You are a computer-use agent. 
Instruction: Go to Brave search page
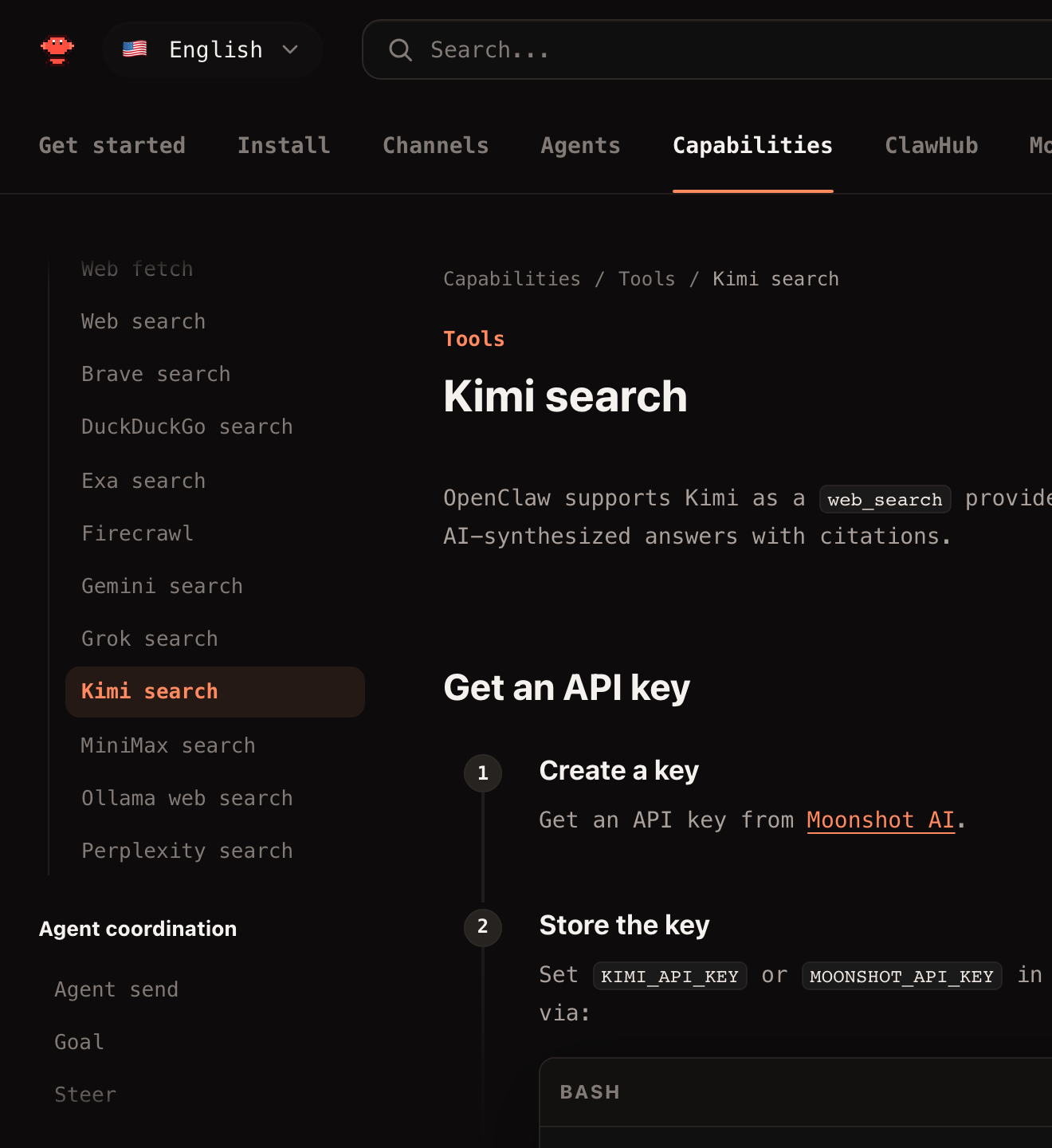[156, 374]
